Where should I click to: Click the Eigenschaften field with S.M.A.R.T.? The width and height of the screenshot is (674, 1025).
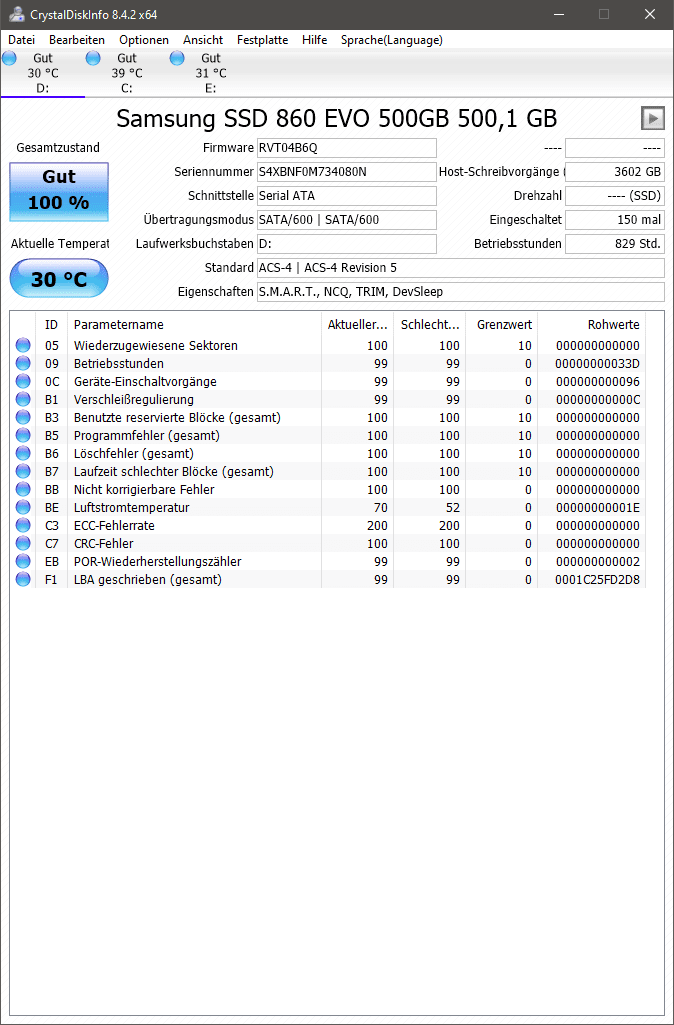pos(461,292)
